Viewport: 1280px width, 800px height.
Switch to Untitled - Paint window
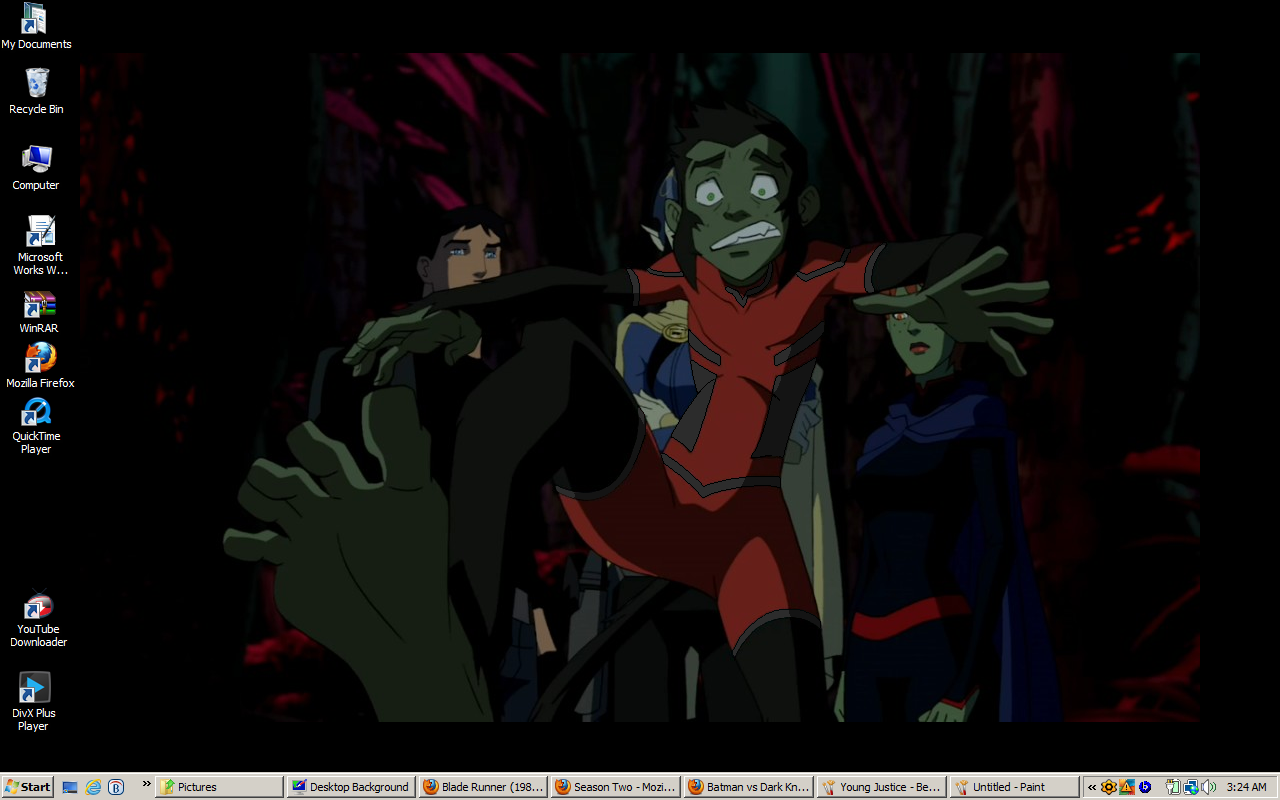[x=1014, y=787]
